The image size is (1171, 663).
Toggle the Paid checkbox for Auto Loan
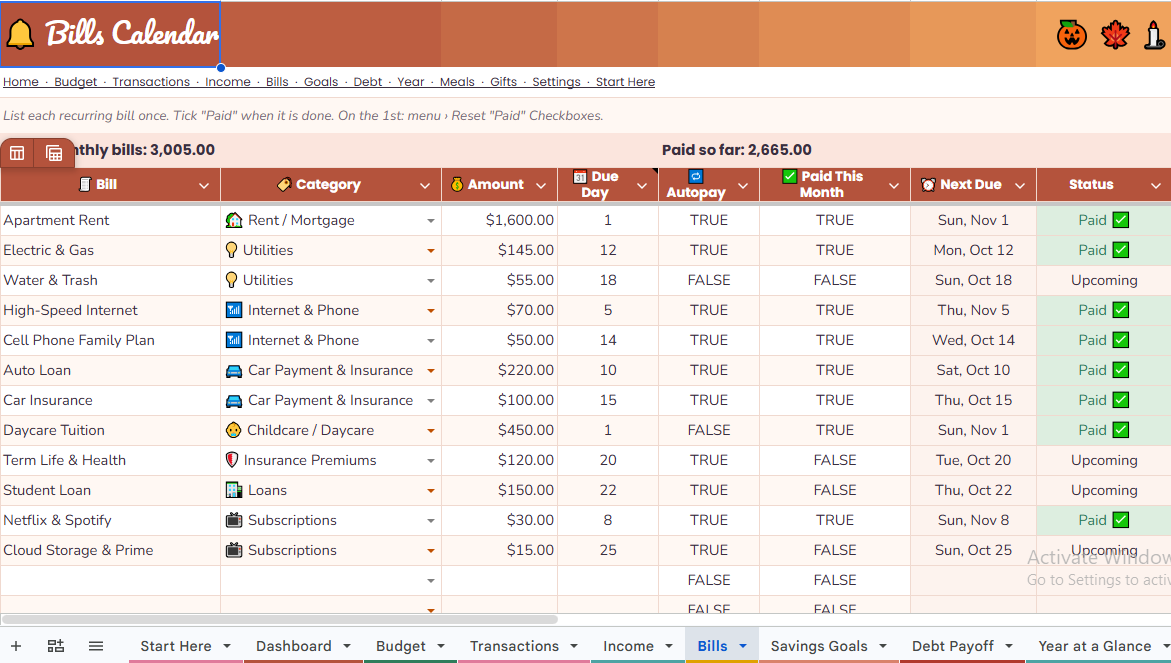click(x=1120, y=370)
